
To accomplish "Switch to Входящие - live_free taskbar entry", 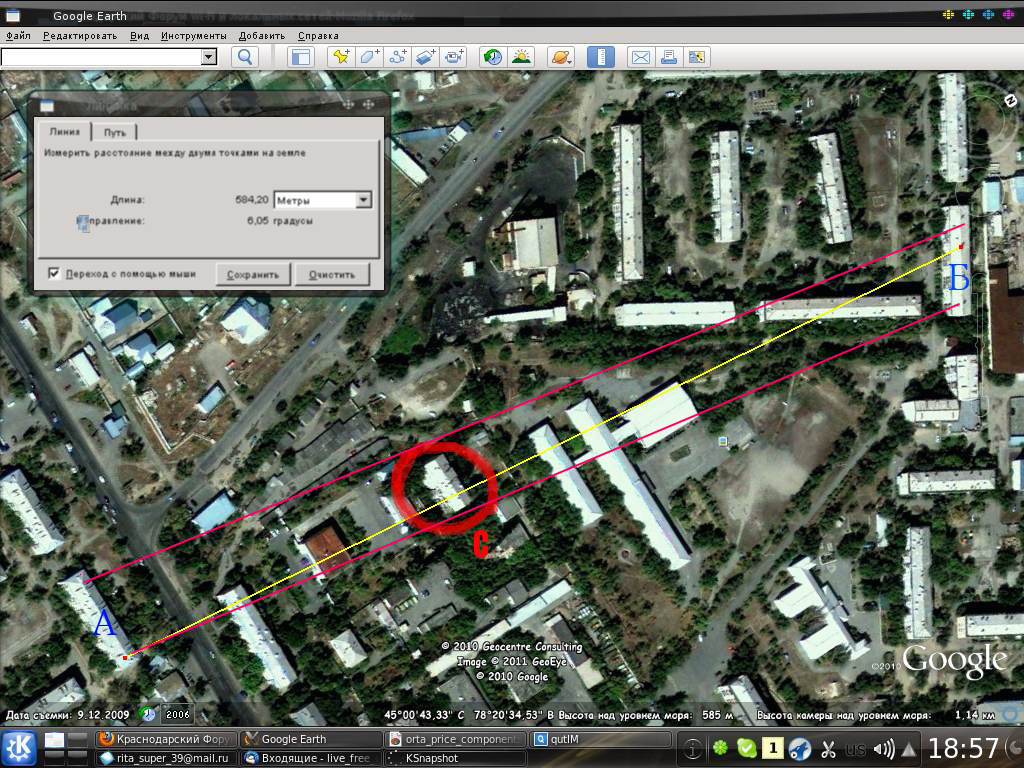I will [x=312, y=758].
